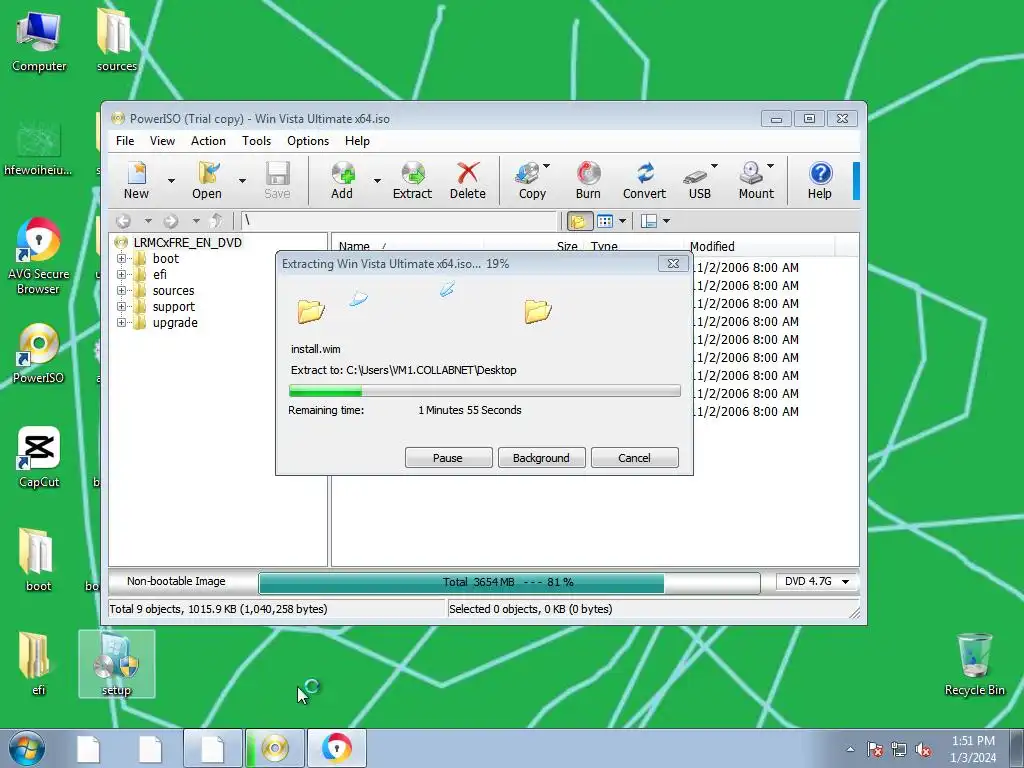Select the upgrade folder in tree

[x=175, y=323]
